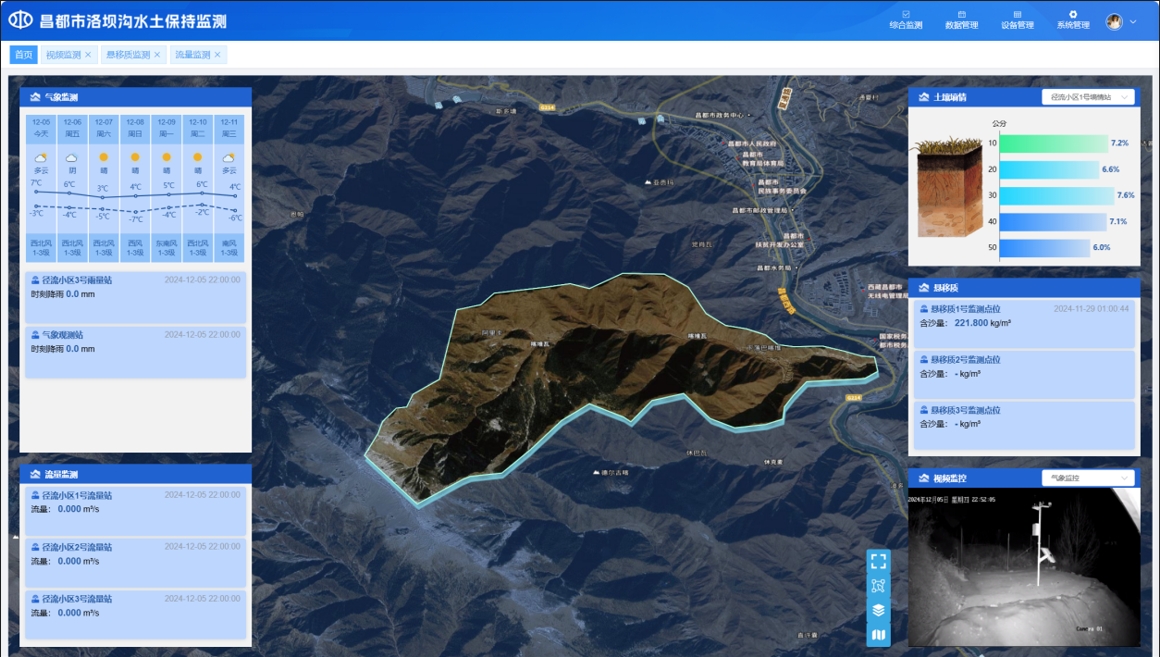Click the 20 cm moisture bar at 6.6%
Viewport: 1160px width, 657px height.
(x=1049, y=169)
